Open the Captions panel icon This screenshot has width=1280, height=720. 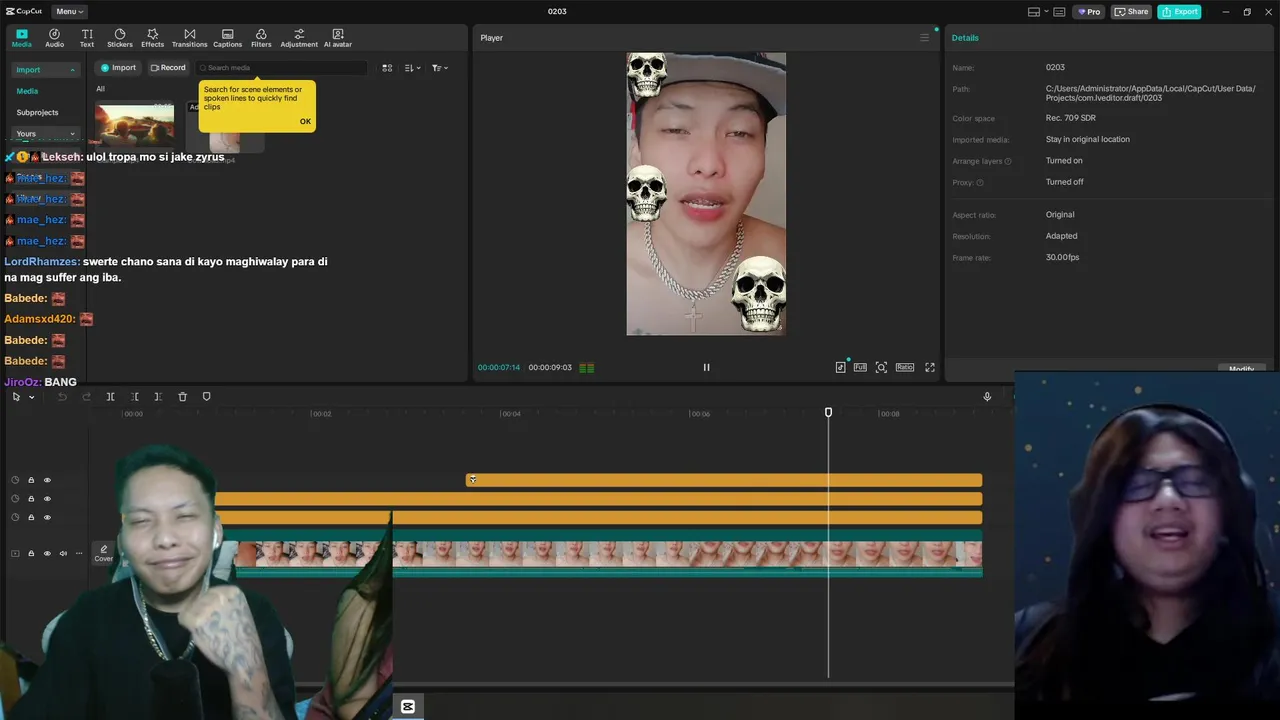[x=227, y=38]
